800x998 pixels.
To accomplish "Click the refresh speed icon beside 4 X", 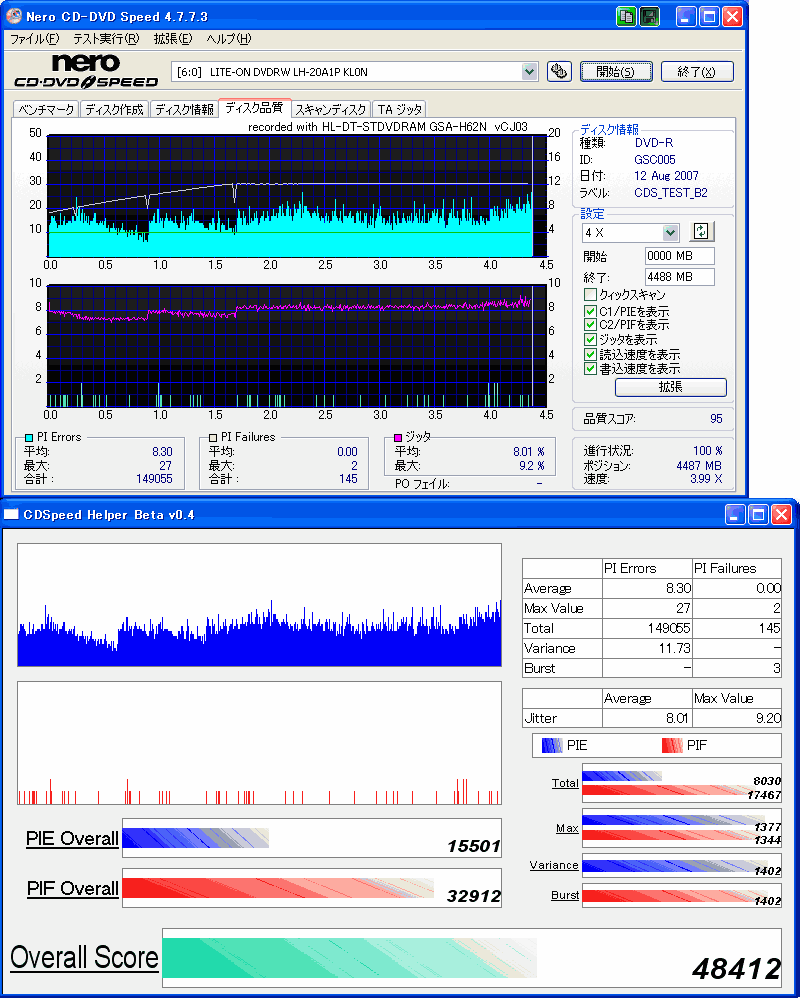I will point(701,232).
